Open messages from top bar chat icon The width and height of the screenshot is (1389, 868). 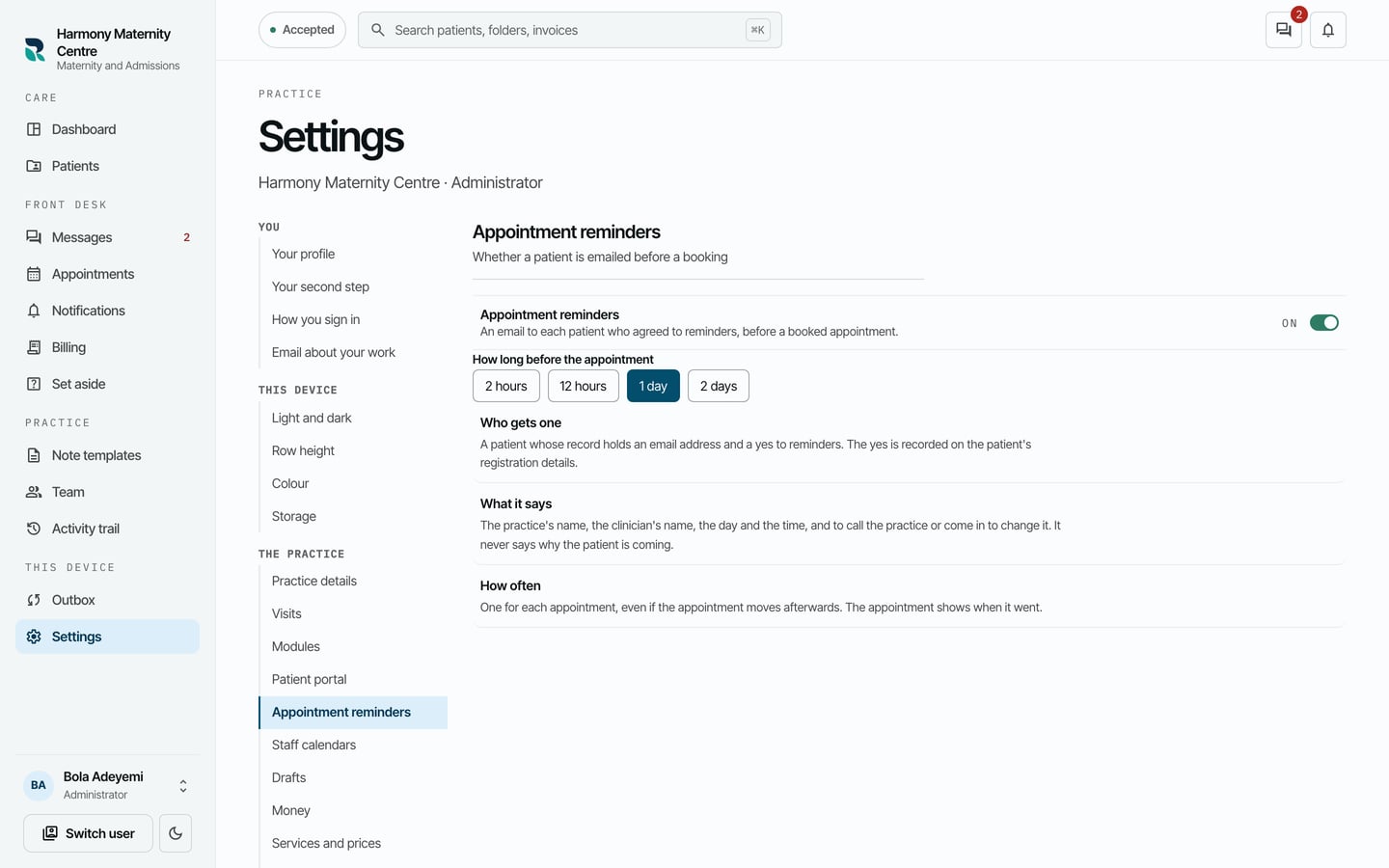[1284, 30]
